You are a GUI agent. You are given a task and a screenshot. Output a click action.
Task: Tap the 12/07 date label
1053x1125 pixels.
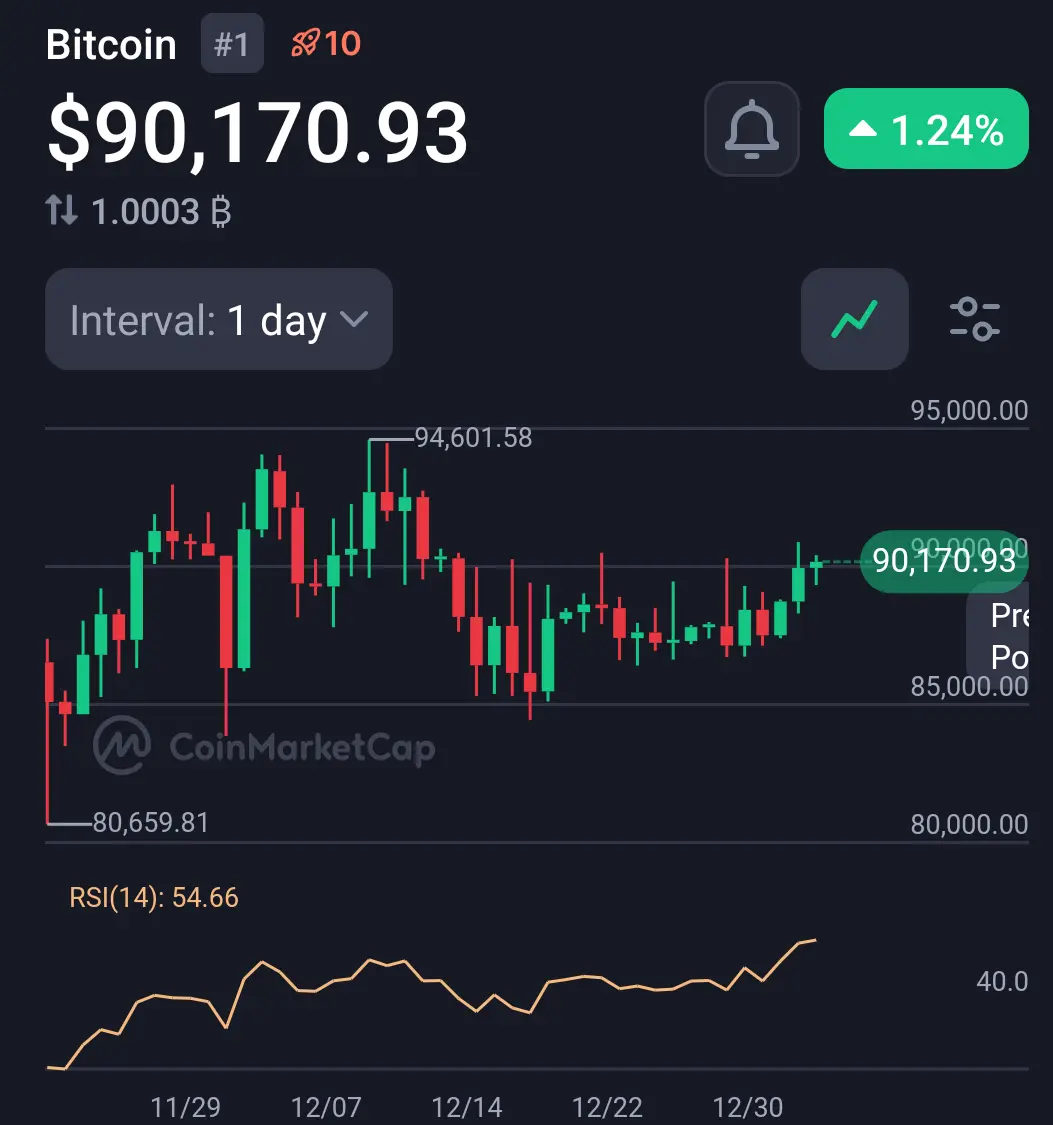tap(326, 1107)
